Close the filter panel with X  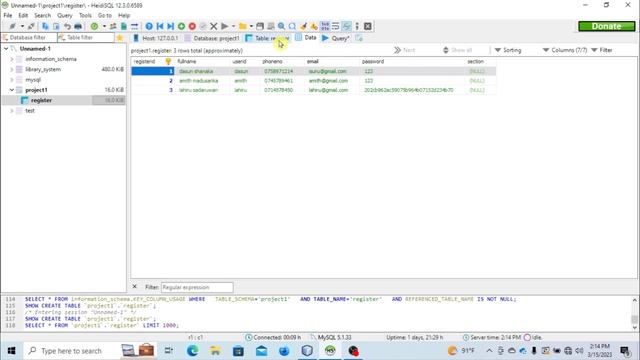(135, 287)
